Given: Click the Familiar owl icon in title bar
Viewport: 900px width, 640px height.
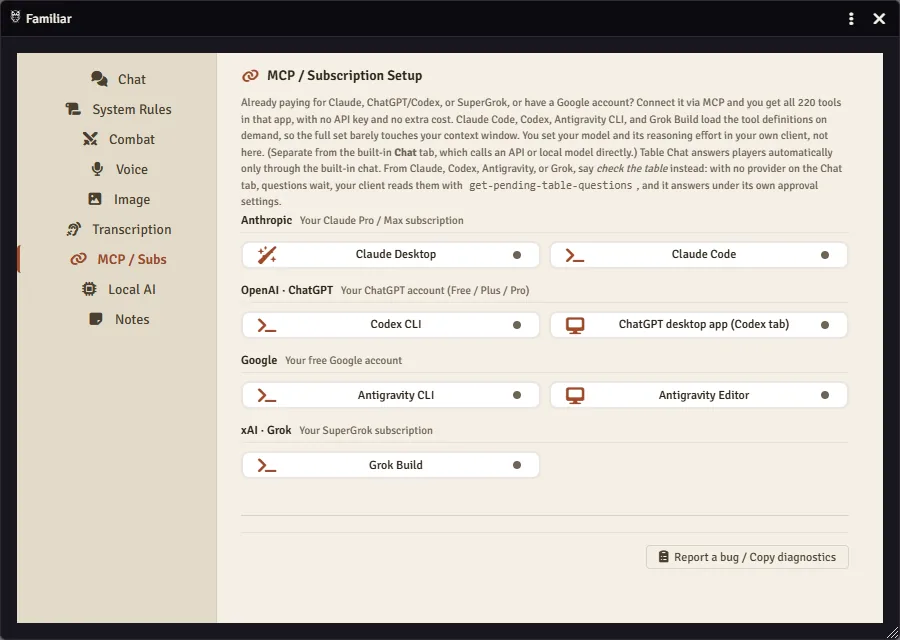Looking at the screenshot, I should (x=15, y=17).
